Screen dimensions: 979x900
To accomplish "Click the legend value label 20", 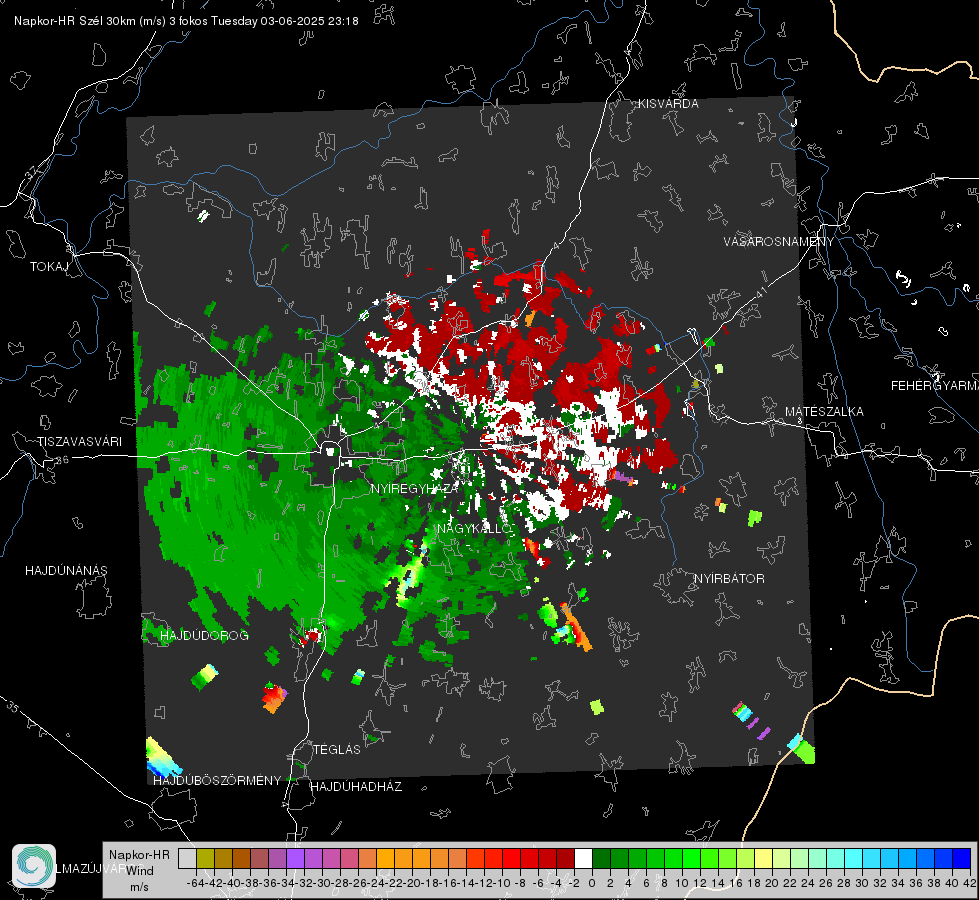I will click(x=772, y=883).
